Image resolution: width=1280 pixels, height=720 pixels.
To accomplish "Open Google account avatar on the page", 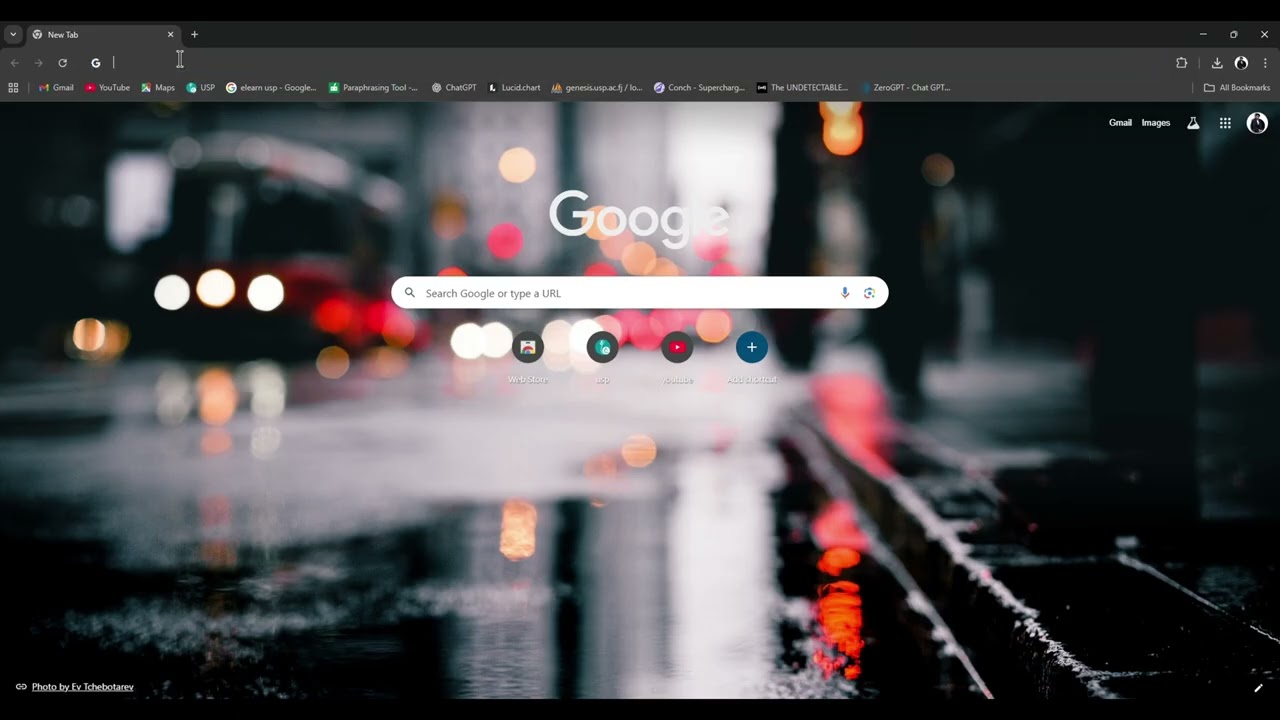I will coord(1257,123).
